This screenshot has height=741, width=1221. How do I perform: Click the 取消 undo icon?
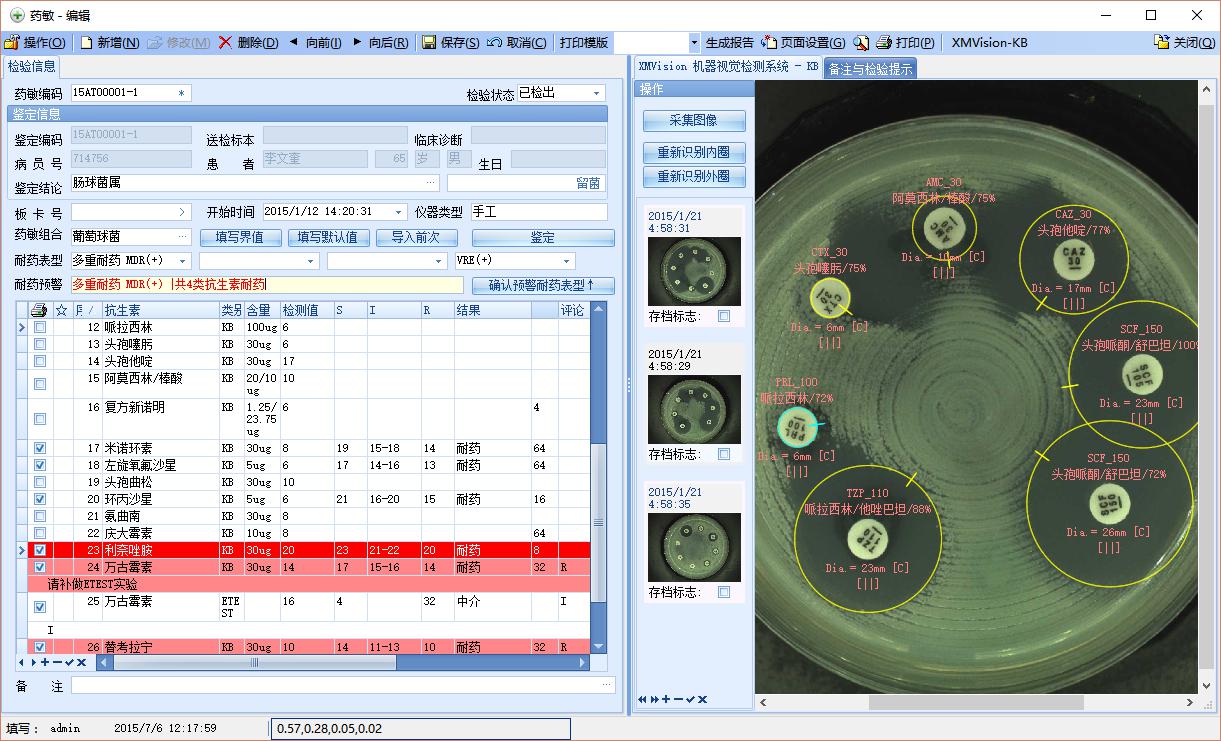(x=494, y=43)
